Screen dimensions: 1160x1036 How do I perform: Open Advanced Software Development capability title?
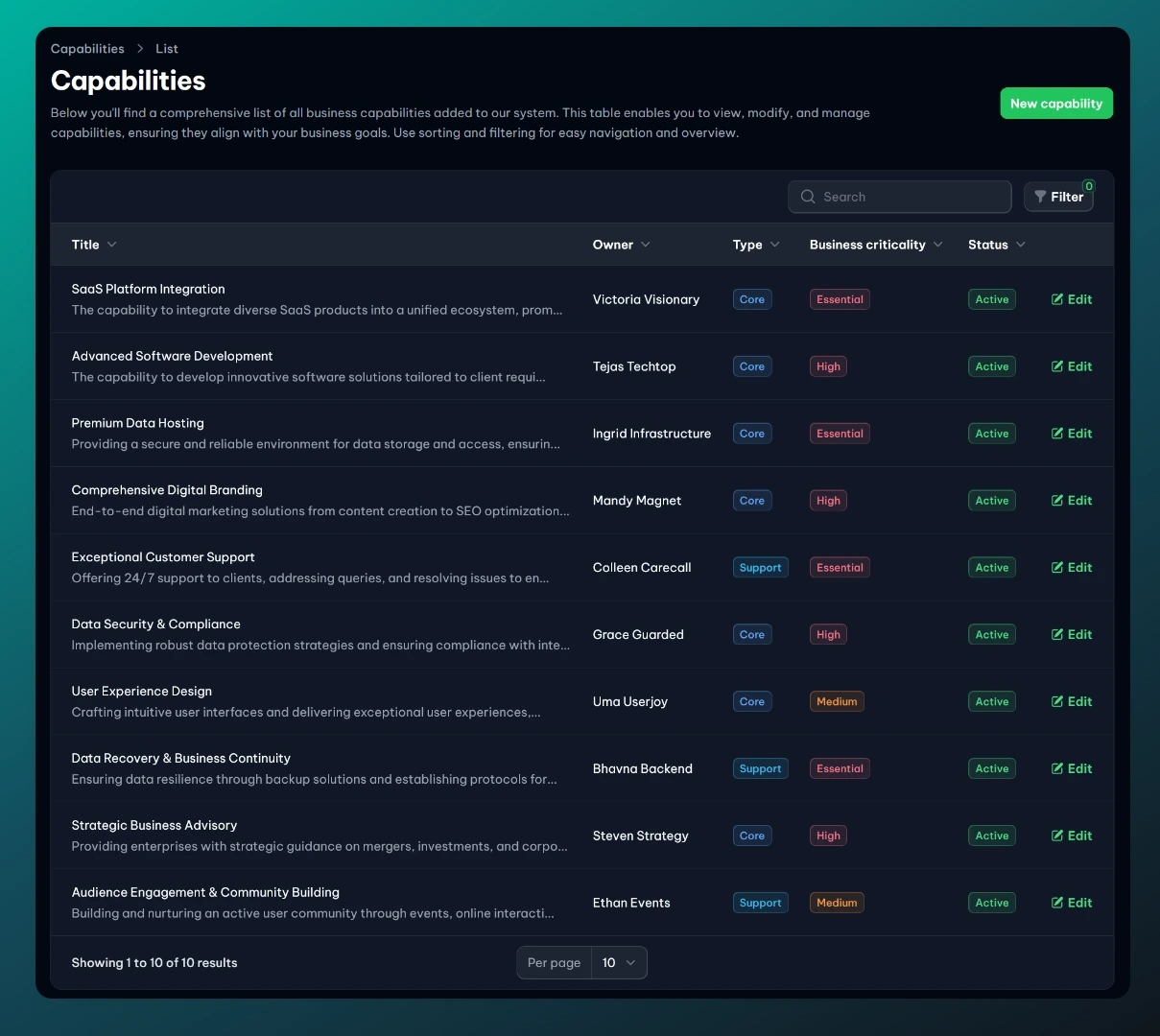pyautogui.click(x=172, y=356)
